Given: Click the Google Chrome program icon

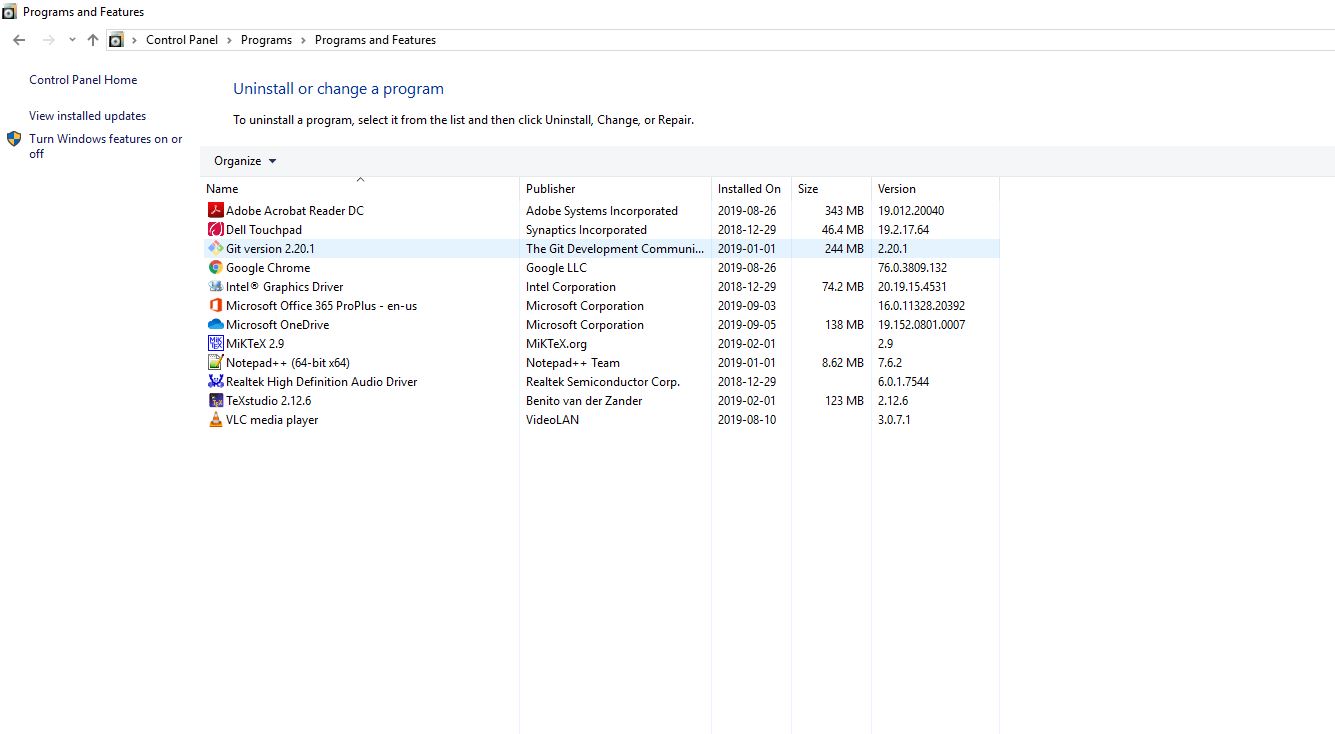Looking at the screenshot, I should click(x=215, y=267).
